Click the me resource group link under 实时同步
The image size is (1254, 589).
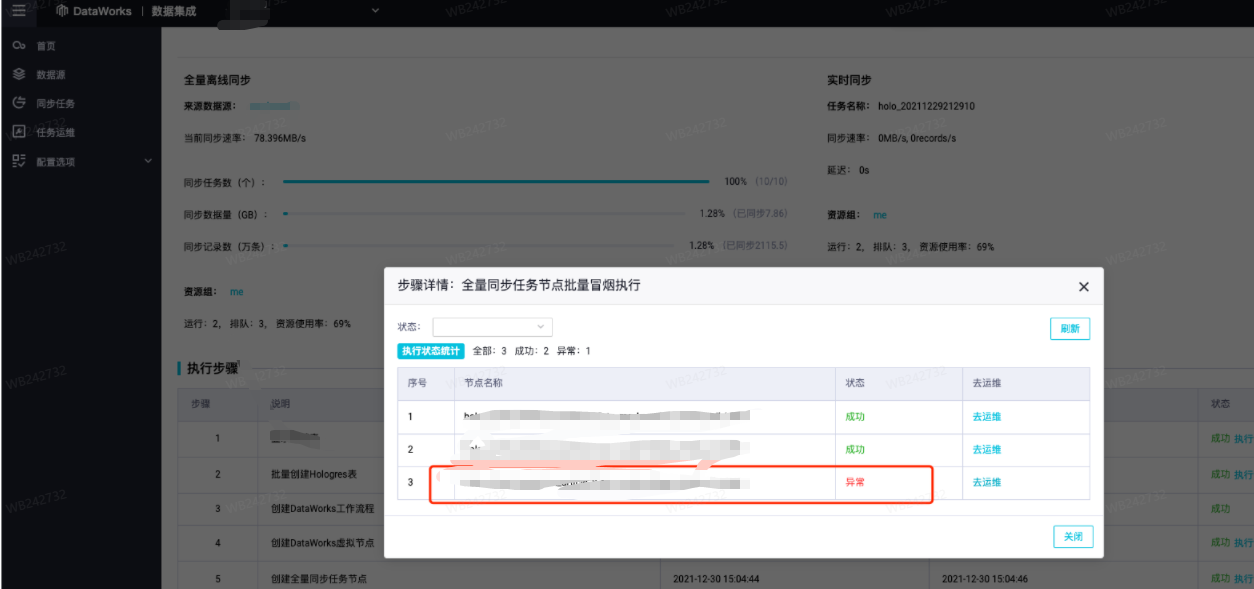(x=880, y=215)
